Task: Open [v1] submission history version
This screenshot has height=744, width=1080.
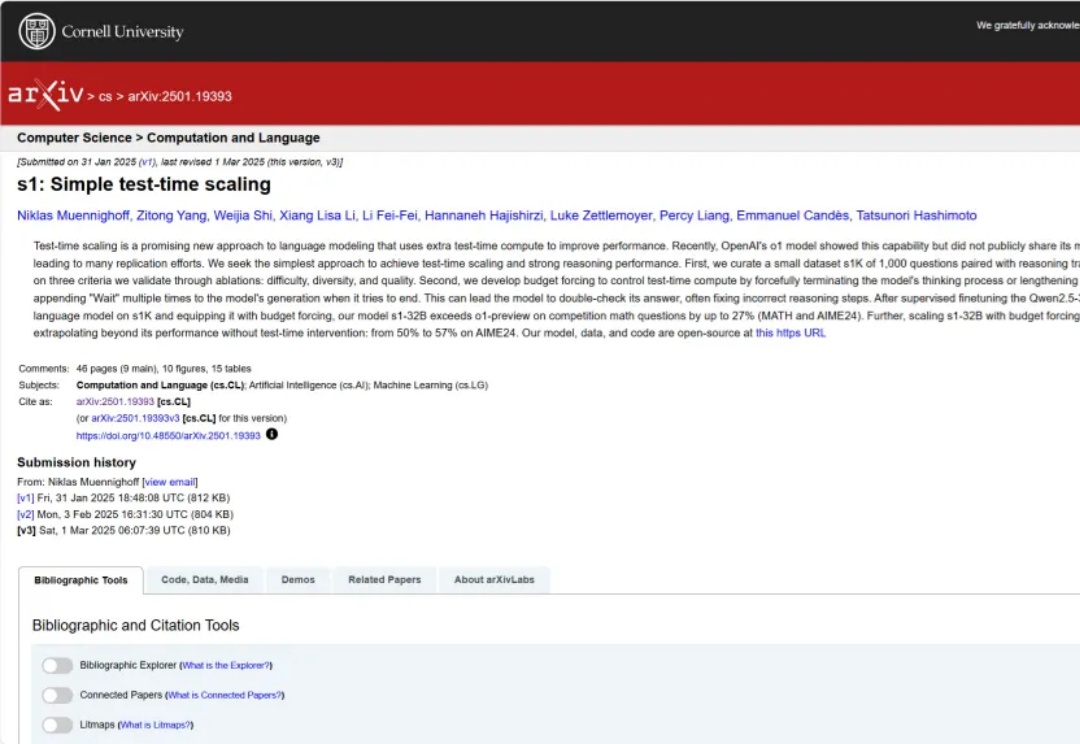Action: pos(25,498)
